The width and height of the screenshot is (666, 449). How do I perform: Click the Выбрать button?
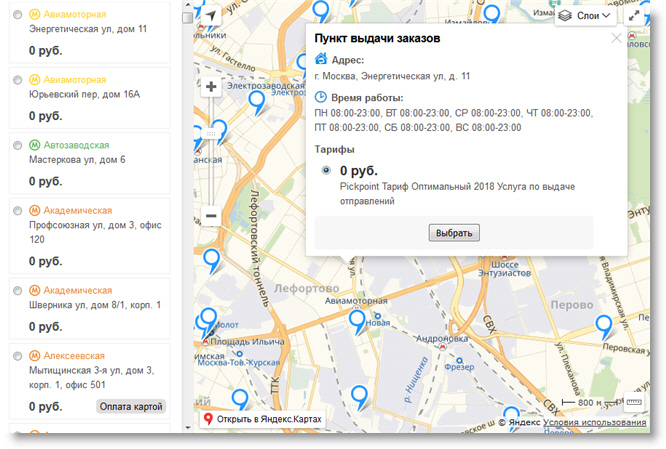coord(454,233)
